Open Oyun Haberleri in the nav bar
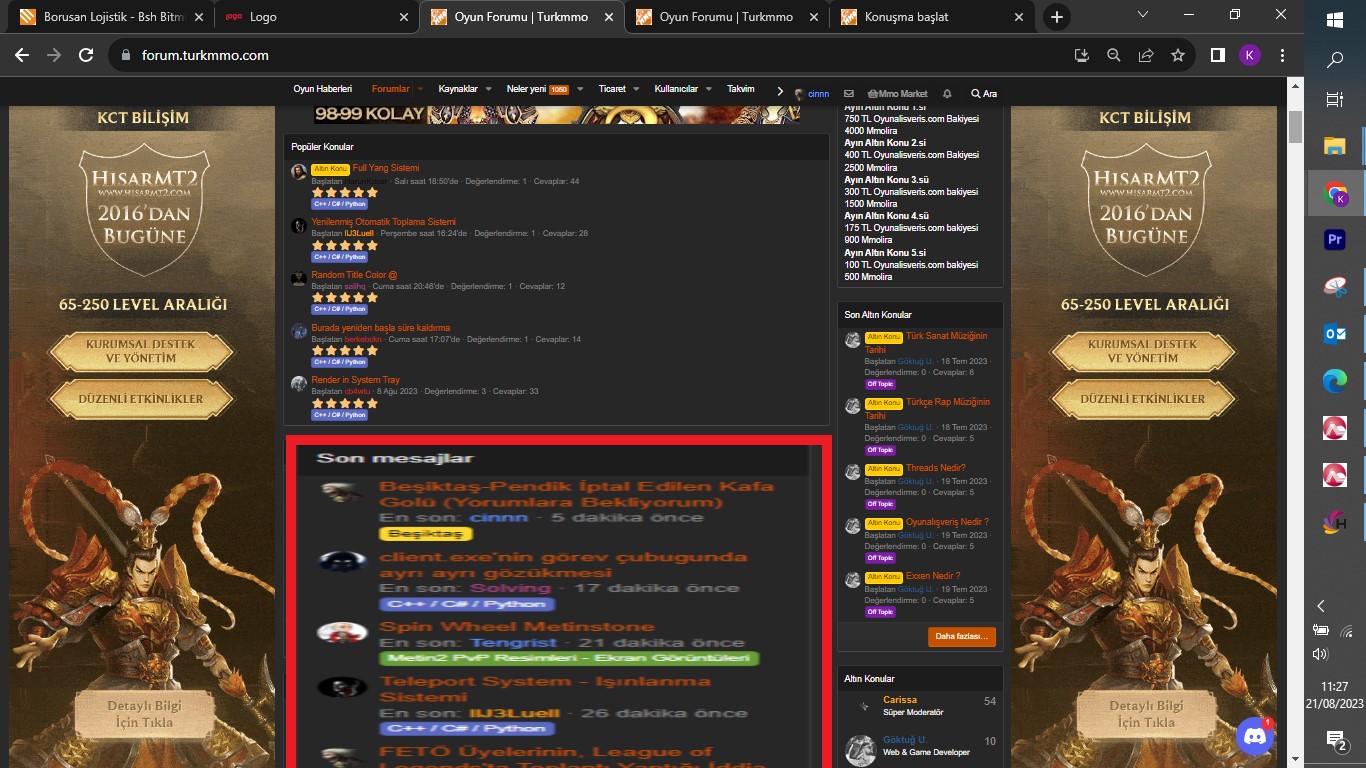 pos(322,89)
